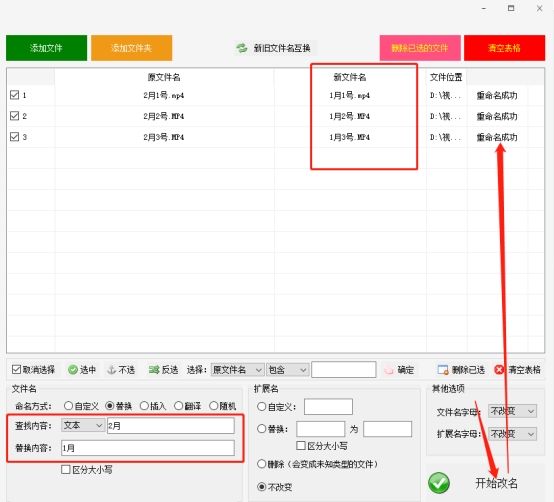Click 重命名成功 status in row 1
This screenshot has height=502, width=554.
point(497,95)
